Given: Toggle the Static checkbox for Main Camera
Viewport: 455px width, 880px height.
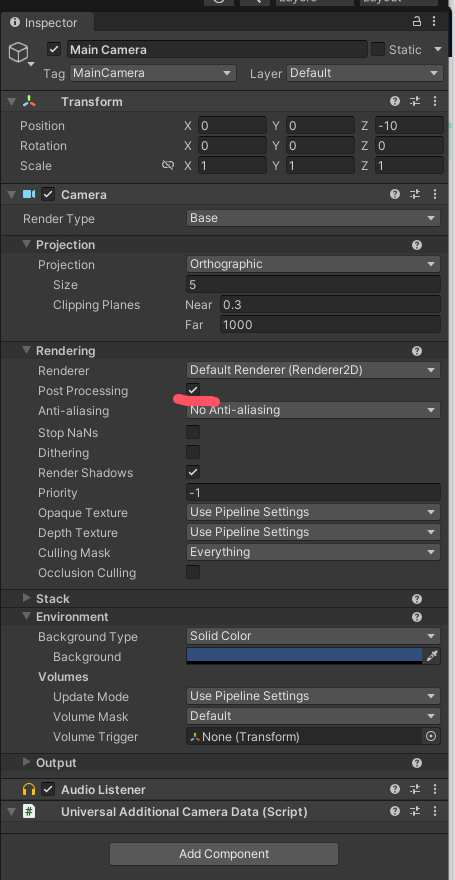Looking at the screenshot, I should (378, 49).
